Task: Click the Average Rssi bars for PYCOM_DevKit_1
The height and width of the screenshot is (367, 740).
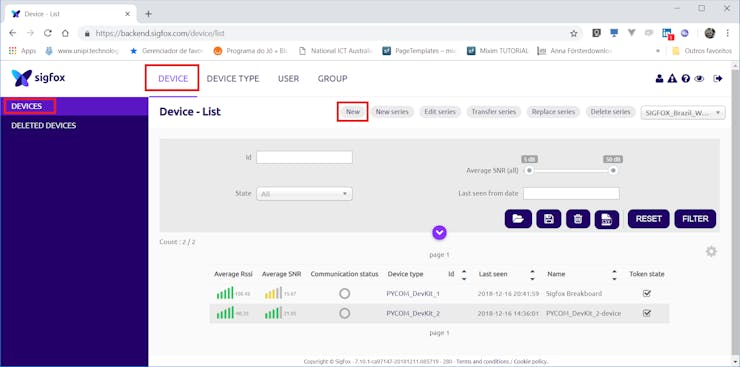Action: pyautogui.click(x=225, y=293)
